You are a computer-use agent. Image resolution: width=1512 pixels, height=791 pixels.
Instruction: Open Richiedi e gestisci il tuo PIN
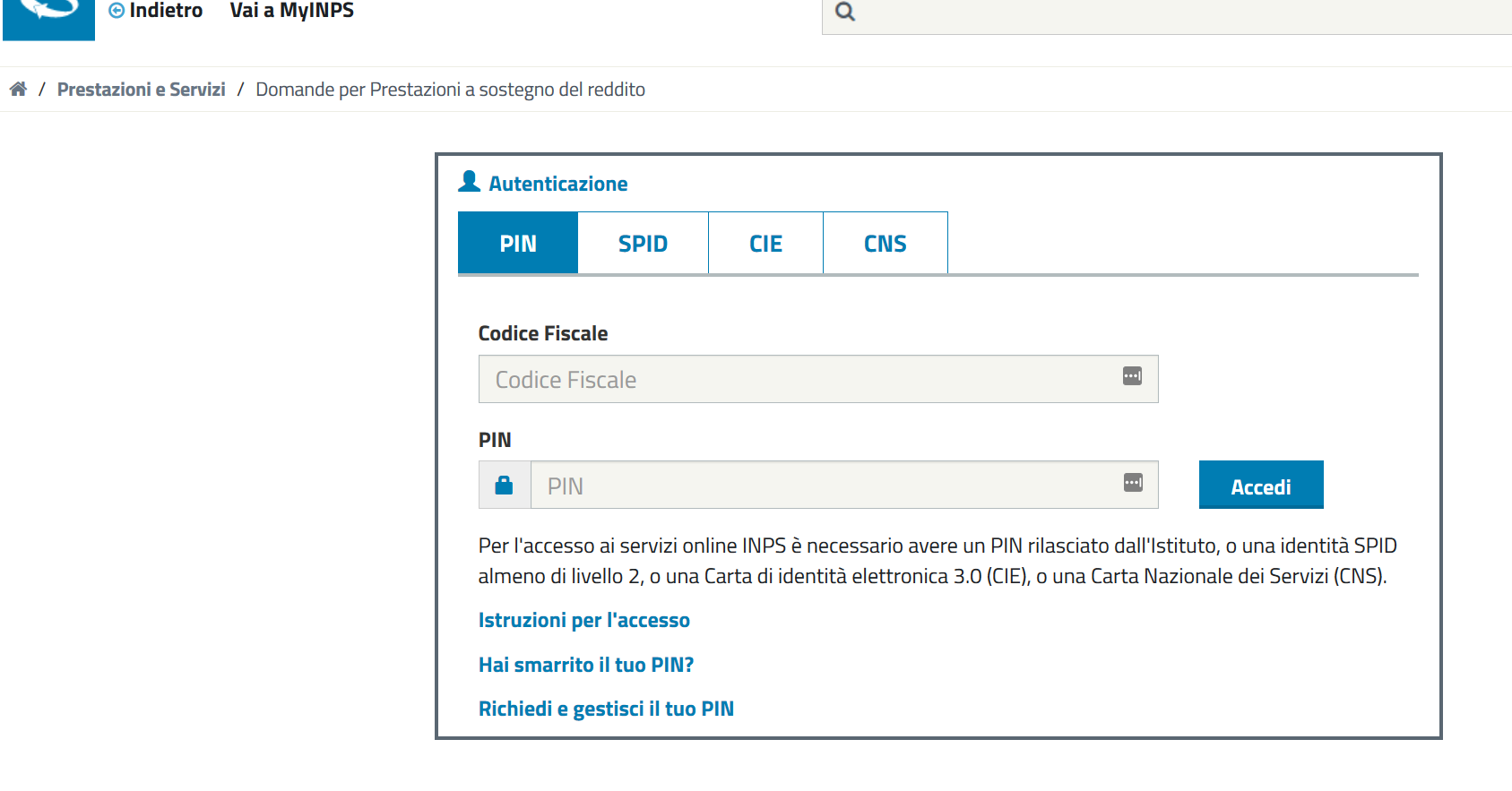pyautogui.click(x=606, y=709)
